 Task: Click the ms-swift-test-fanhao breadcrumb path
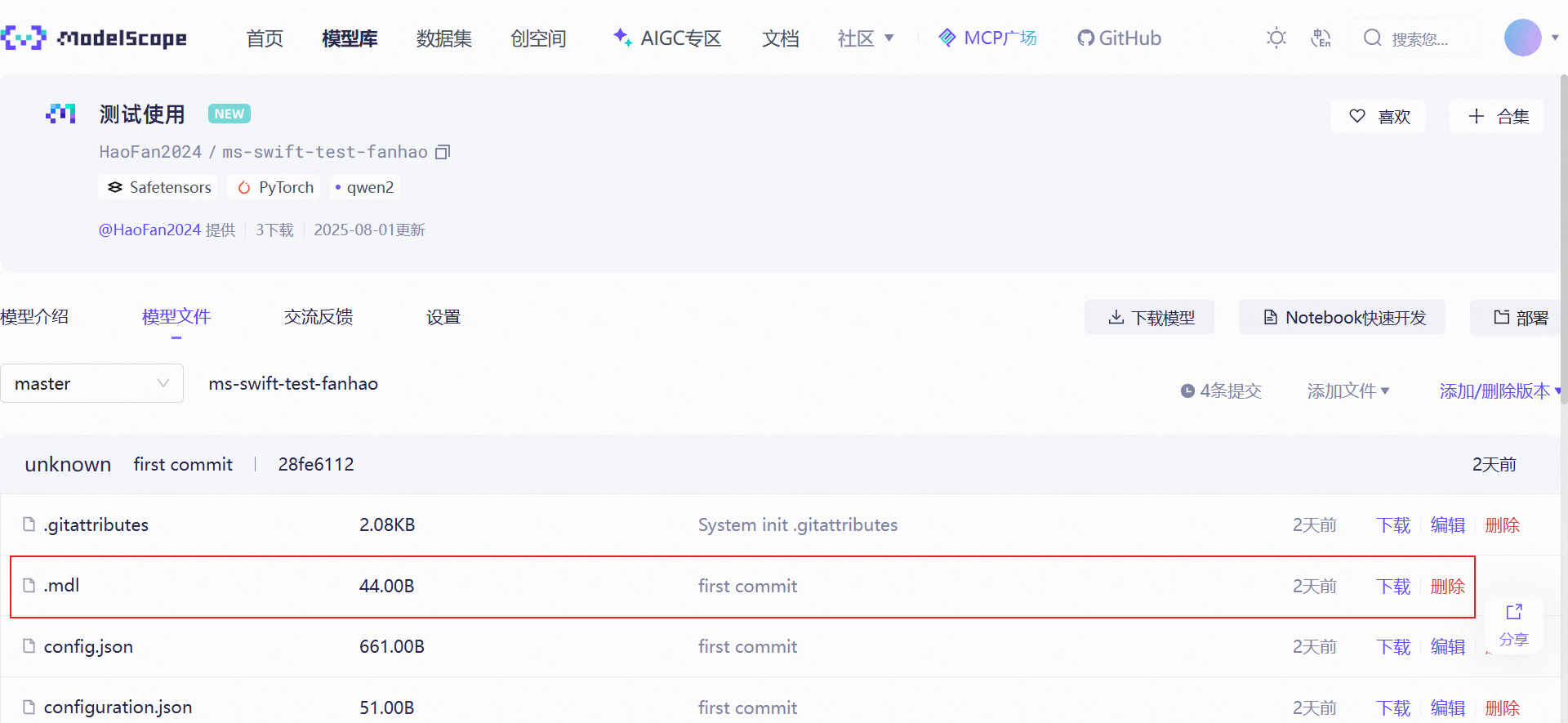point(293,384)
